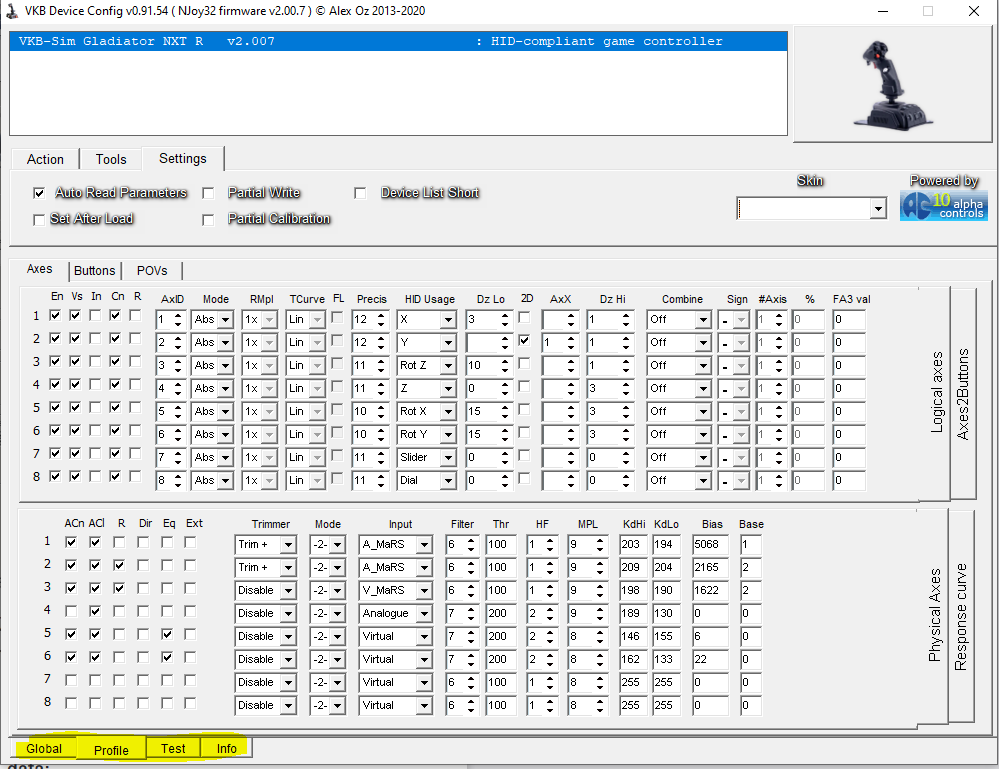Viewport: 999px width, 769px height.
Task: Click KdLo field showing 133
Action: coord(667,659)
